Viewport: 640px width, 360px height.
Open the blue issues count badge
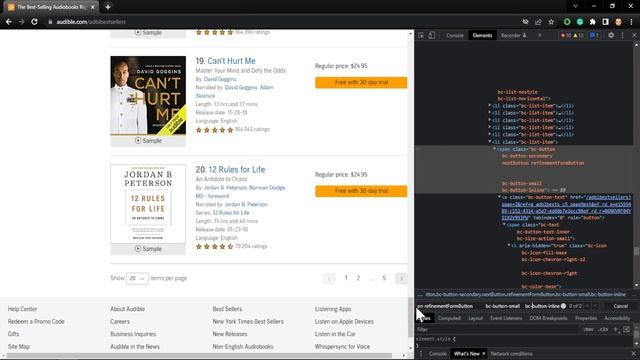click(594, 36)
